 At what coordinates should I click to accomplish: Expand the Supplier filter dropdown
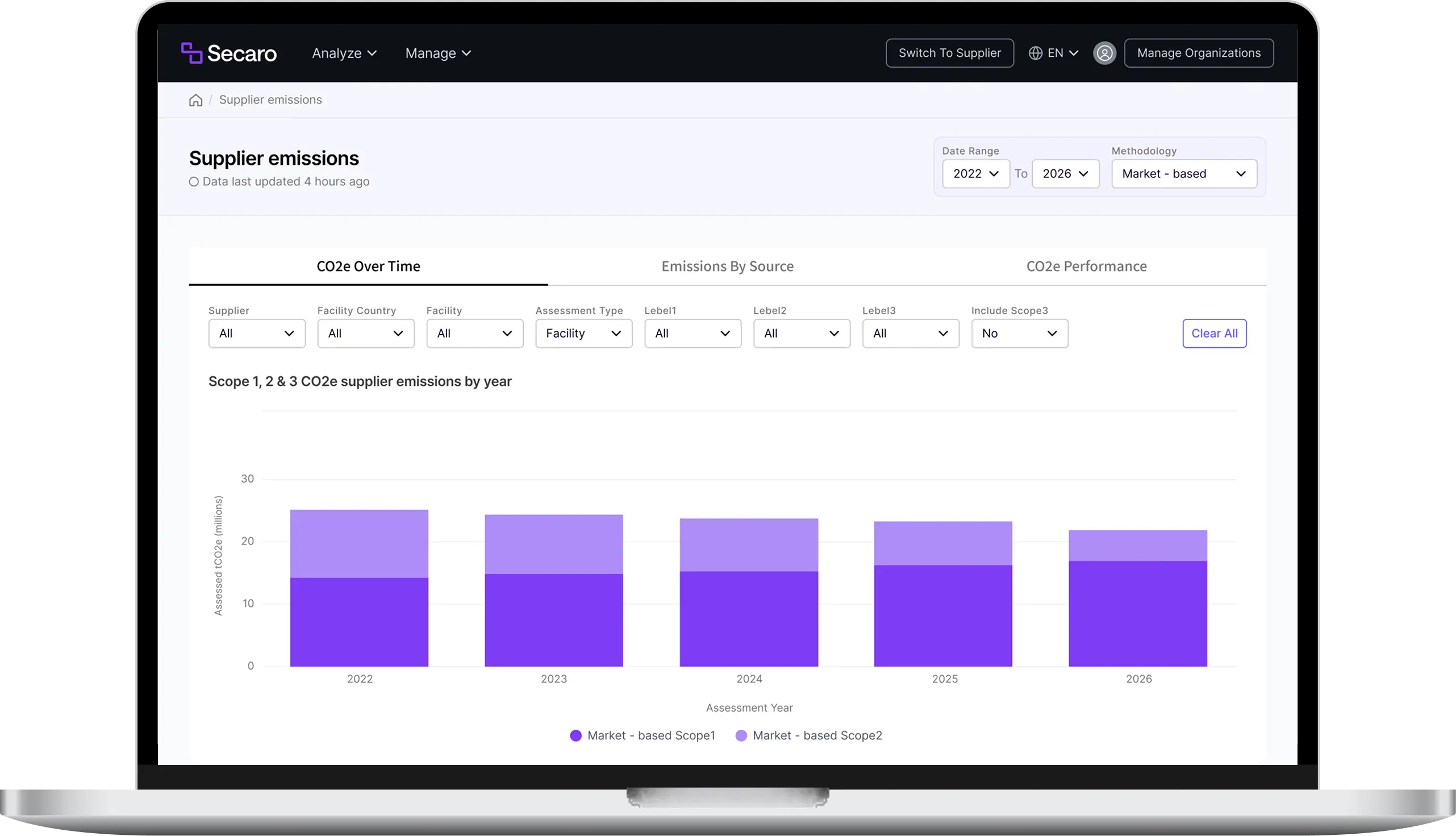click(x=257, y=334)
